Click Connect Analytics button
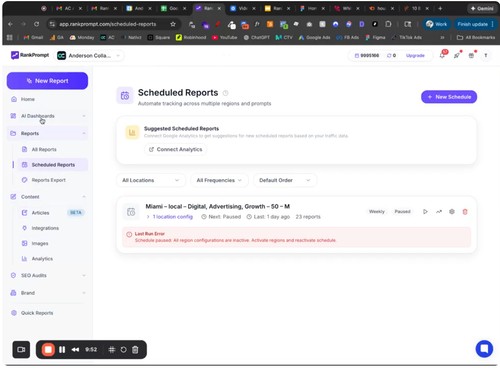 (x=176, y=149)
